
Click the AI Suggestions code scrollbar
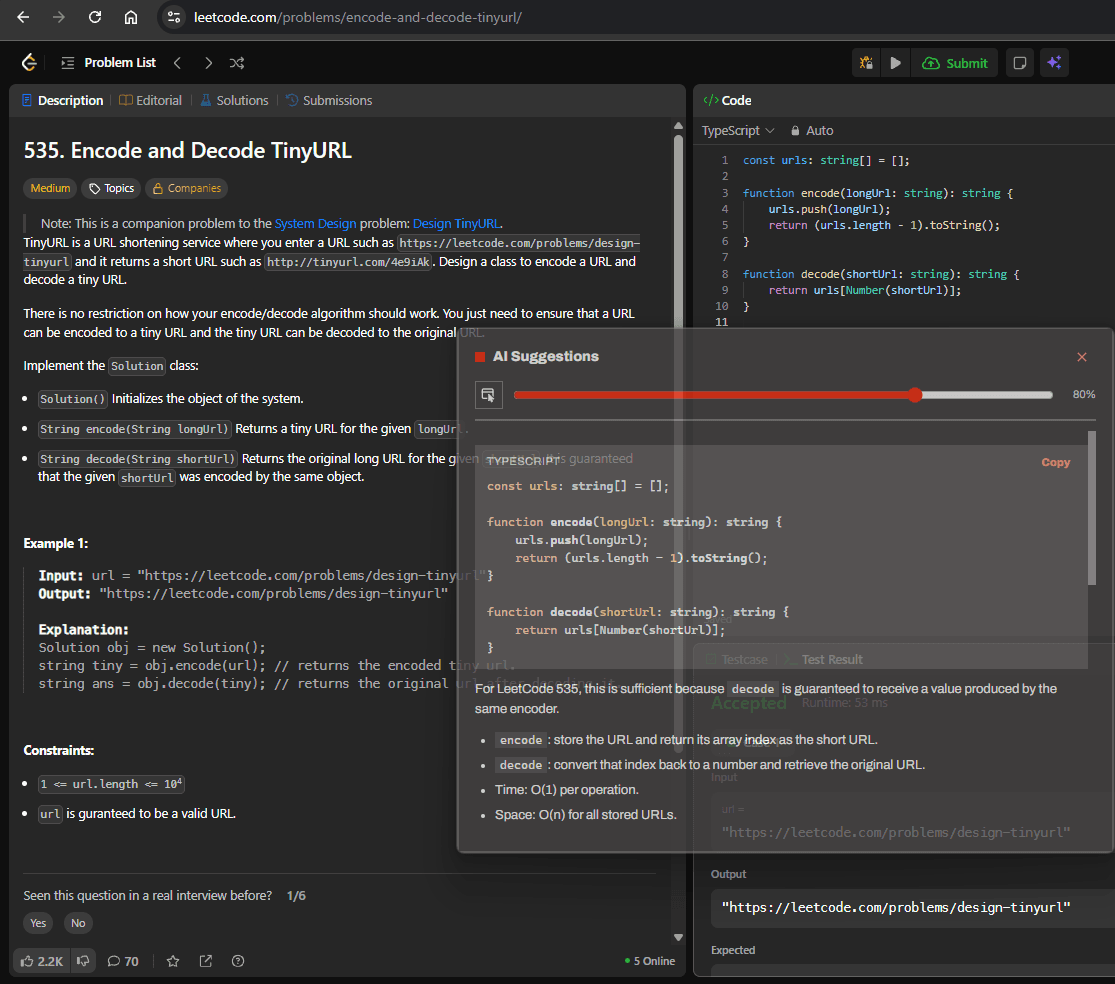(x=1092, y=508)
